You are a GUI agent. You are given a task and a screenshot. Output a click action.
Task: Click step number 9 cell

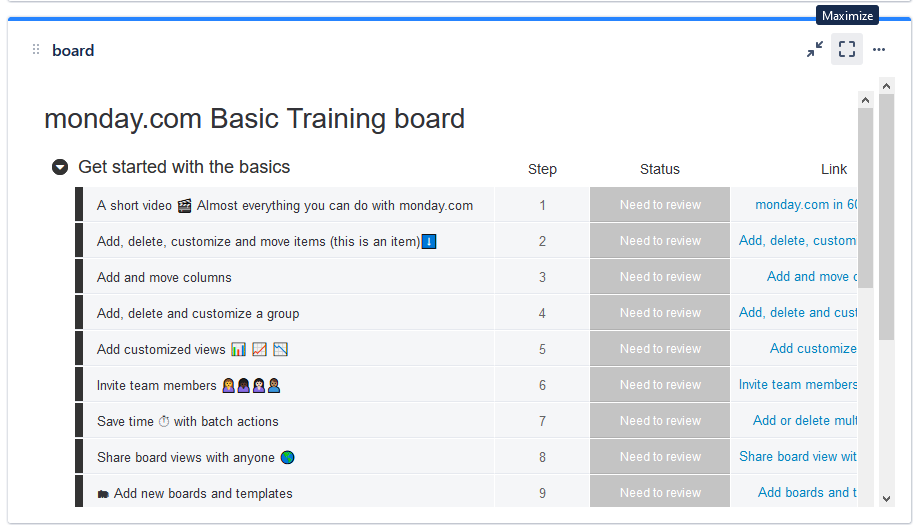pyautogui.click(x=542, y=492)
